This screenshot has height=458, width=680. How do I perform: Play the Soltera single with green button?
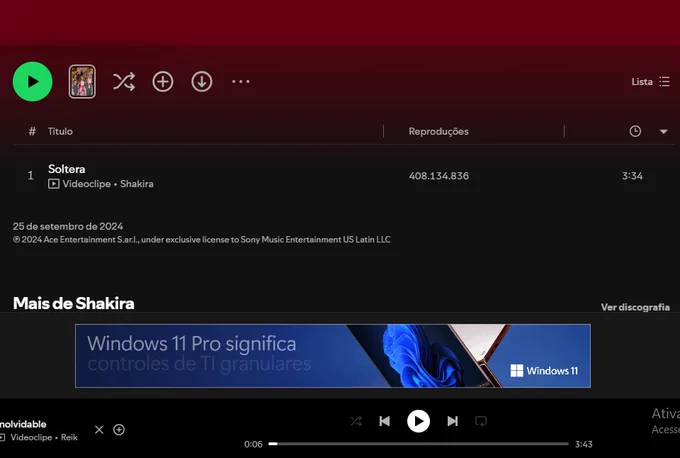click(33, 82)
